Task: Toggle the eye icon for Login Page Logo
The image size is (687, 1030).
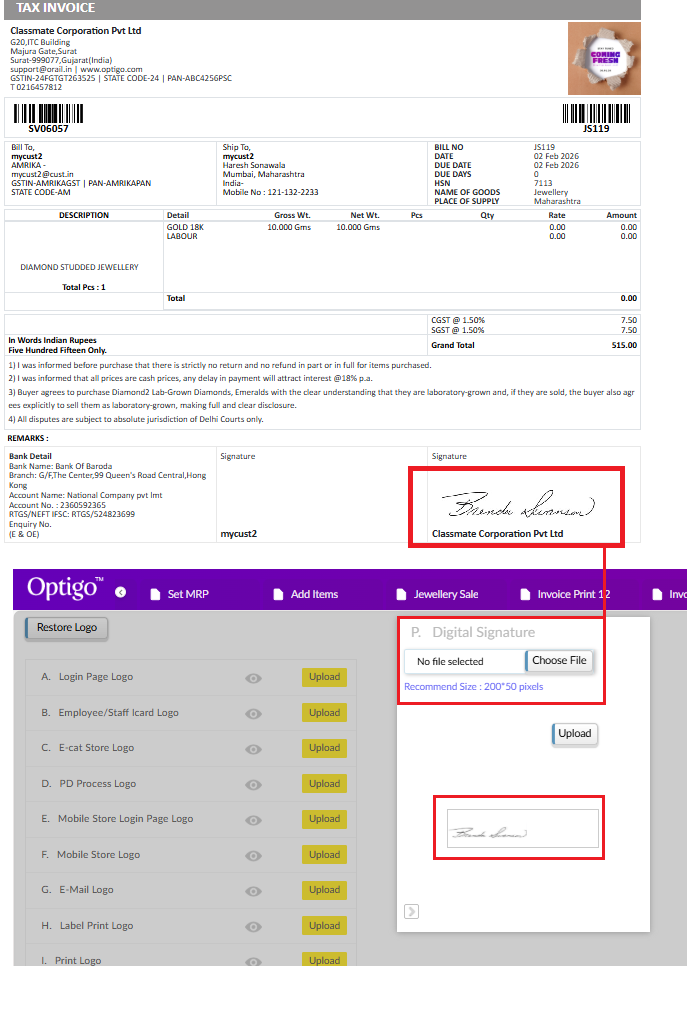Action: click(254, 678)
